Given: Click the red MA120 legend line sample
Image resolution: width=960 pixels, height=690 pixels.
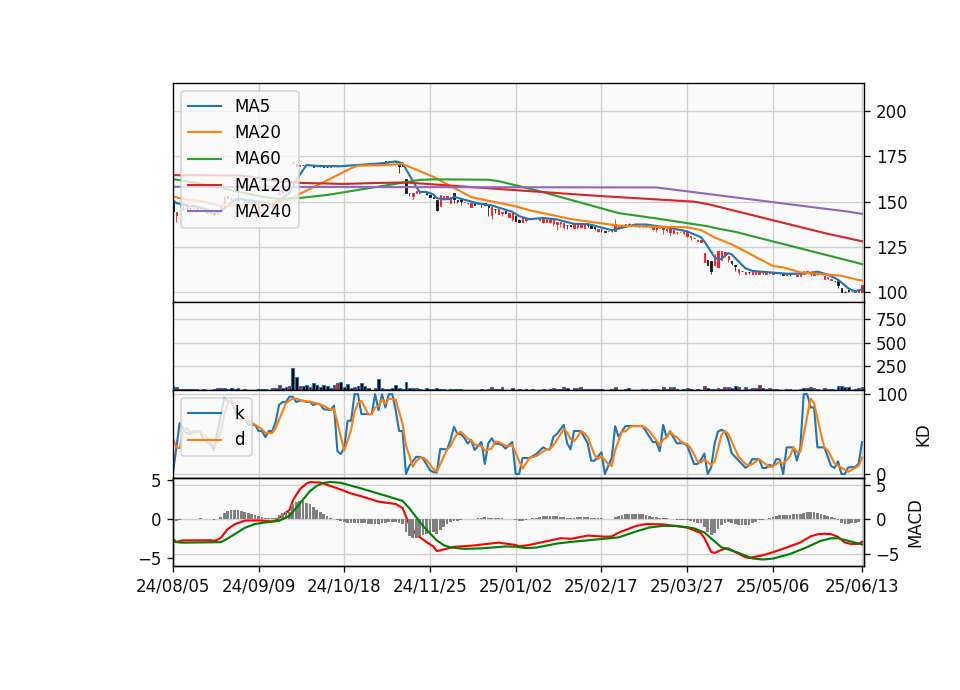Looking at the screenshot, I should tap(204, 185).
